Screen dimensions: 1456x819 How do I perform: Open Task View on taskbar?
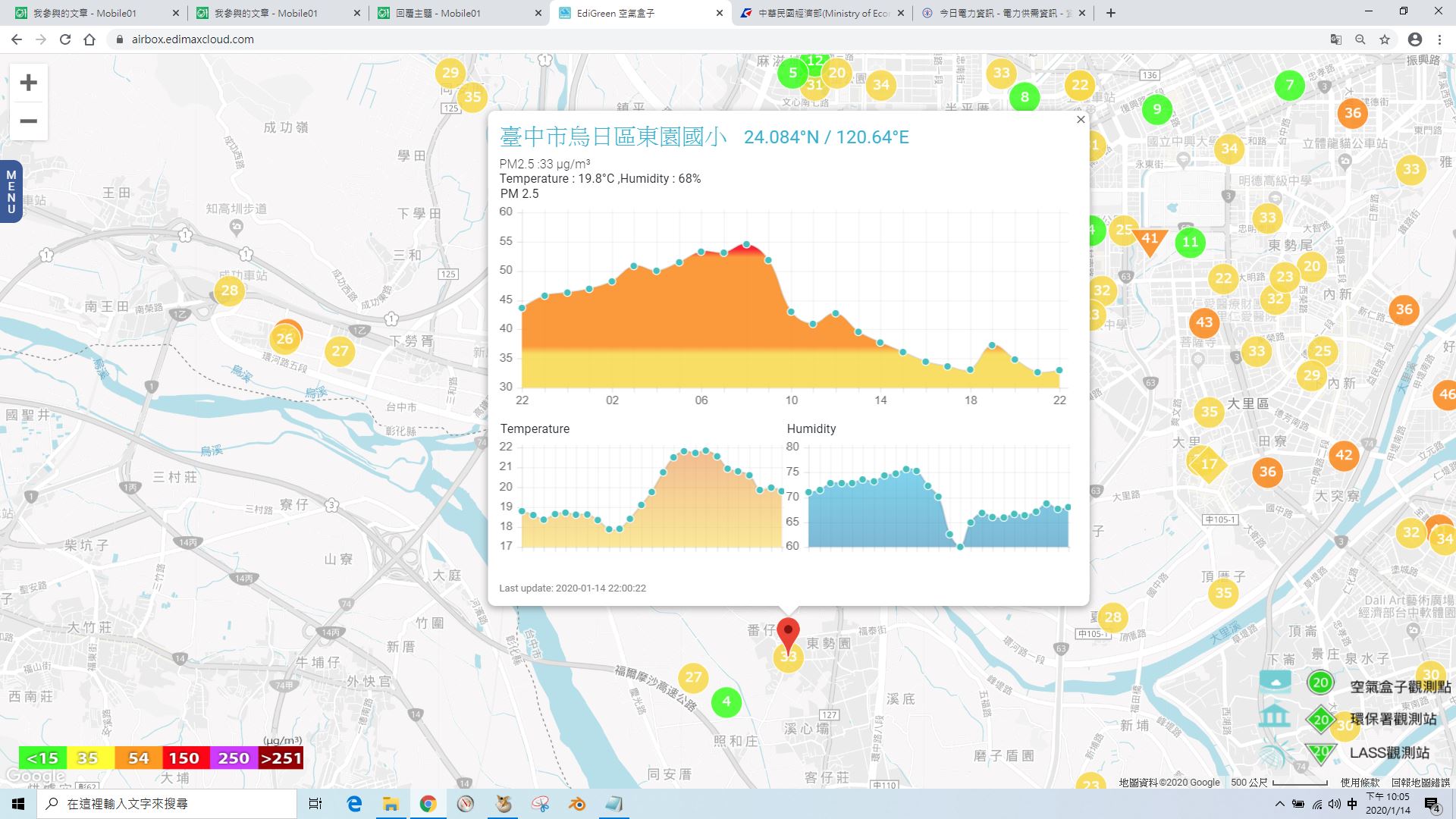pyautogui.click(x=315, y=804)
